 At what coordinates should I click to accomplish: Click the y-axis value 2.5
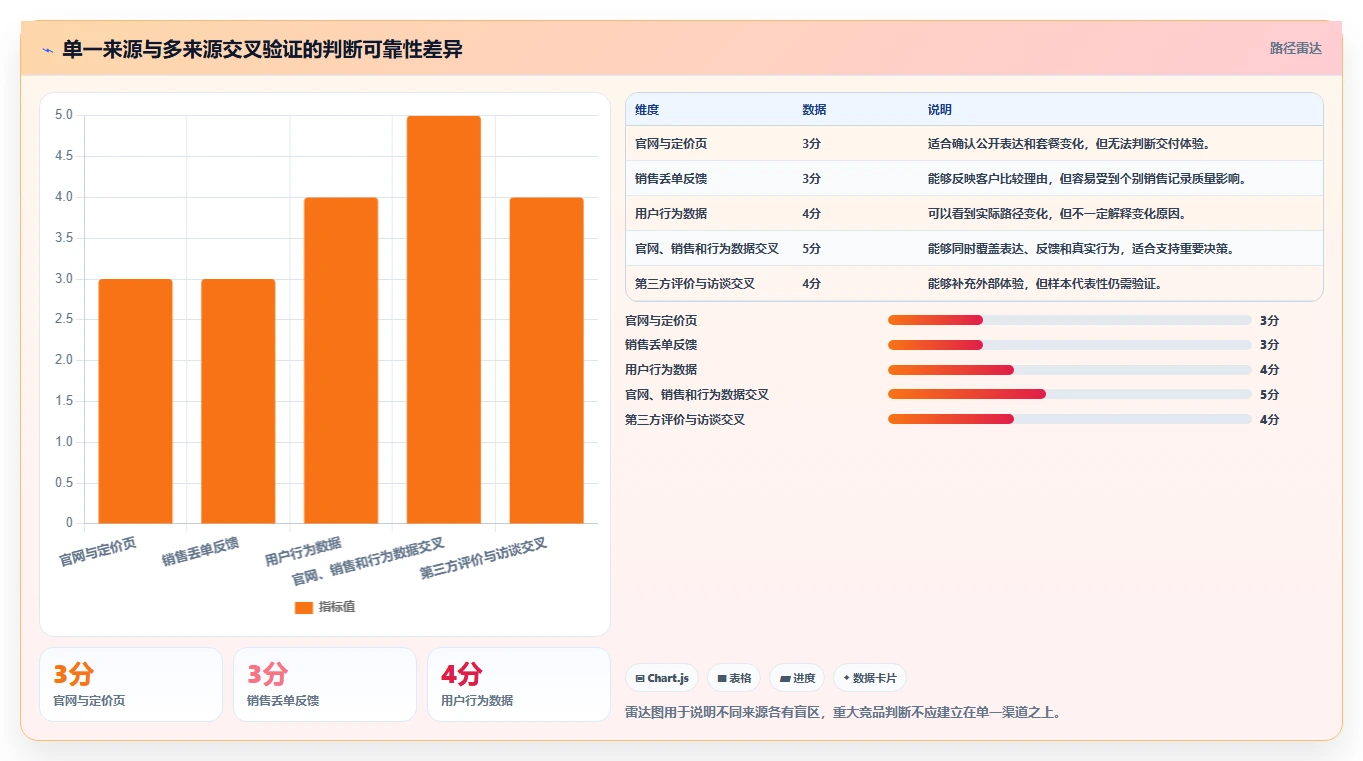tap(64, 319)
